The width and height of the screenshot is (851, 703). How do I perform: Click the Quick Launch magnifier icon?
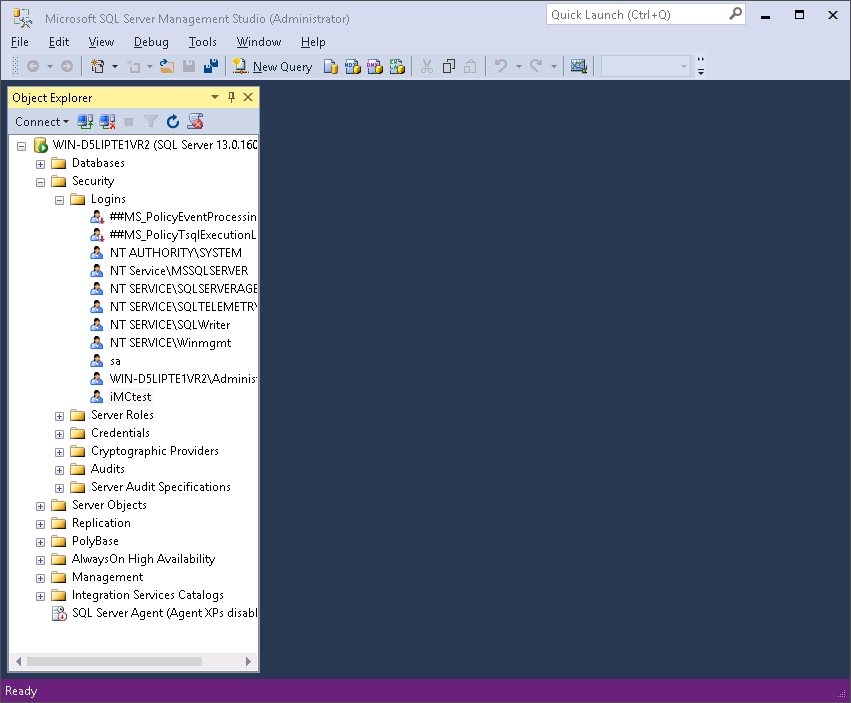(x=735, y=14)
